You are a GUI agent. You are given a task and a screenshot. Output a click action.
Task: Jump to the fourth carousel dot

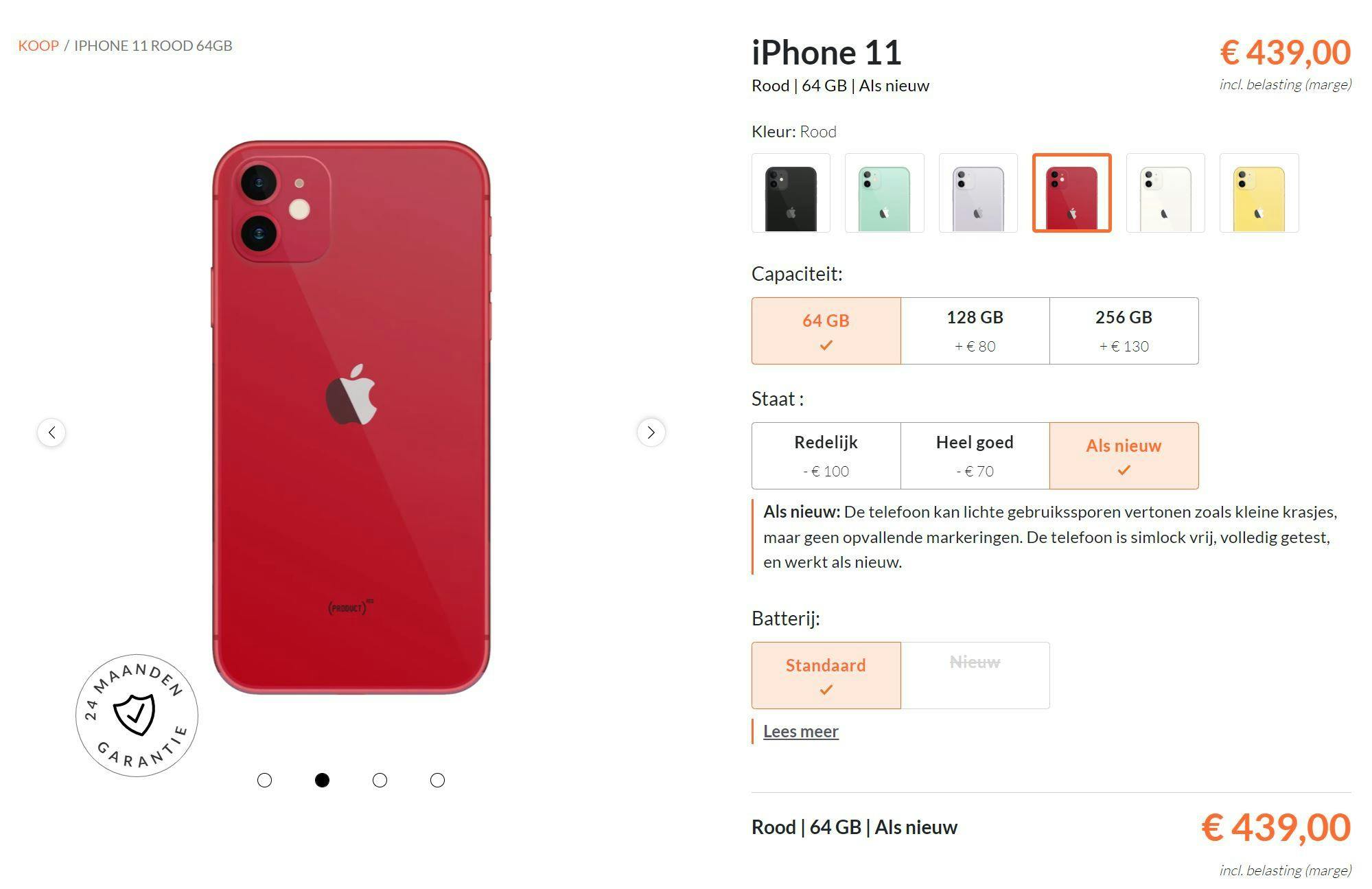click(437, 780)
